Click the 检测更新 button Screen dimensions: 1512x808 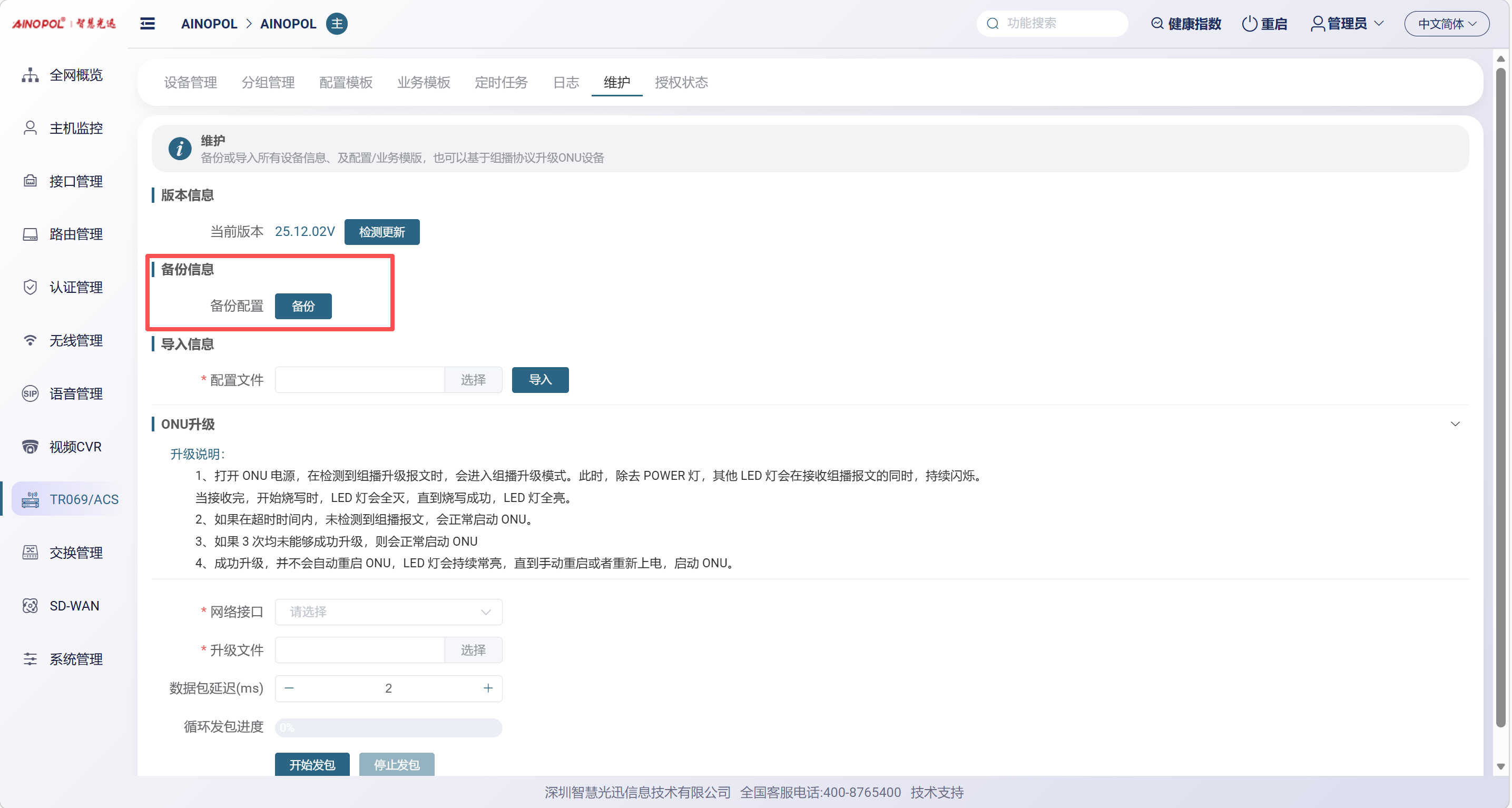[381, 232]
